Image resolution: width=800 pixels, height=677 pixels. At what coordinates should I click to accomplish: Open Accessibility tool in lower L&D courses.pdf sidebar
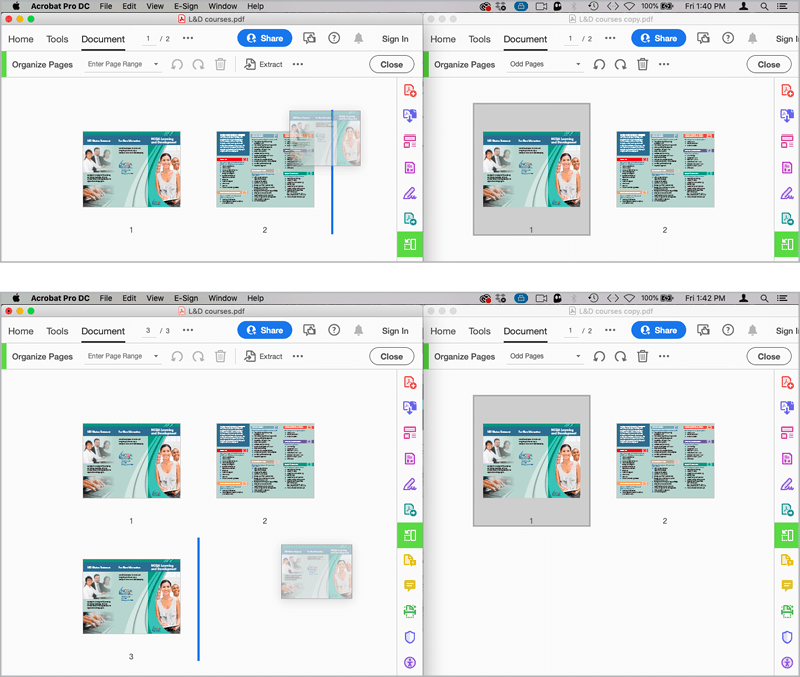click(x=410, y=662)
